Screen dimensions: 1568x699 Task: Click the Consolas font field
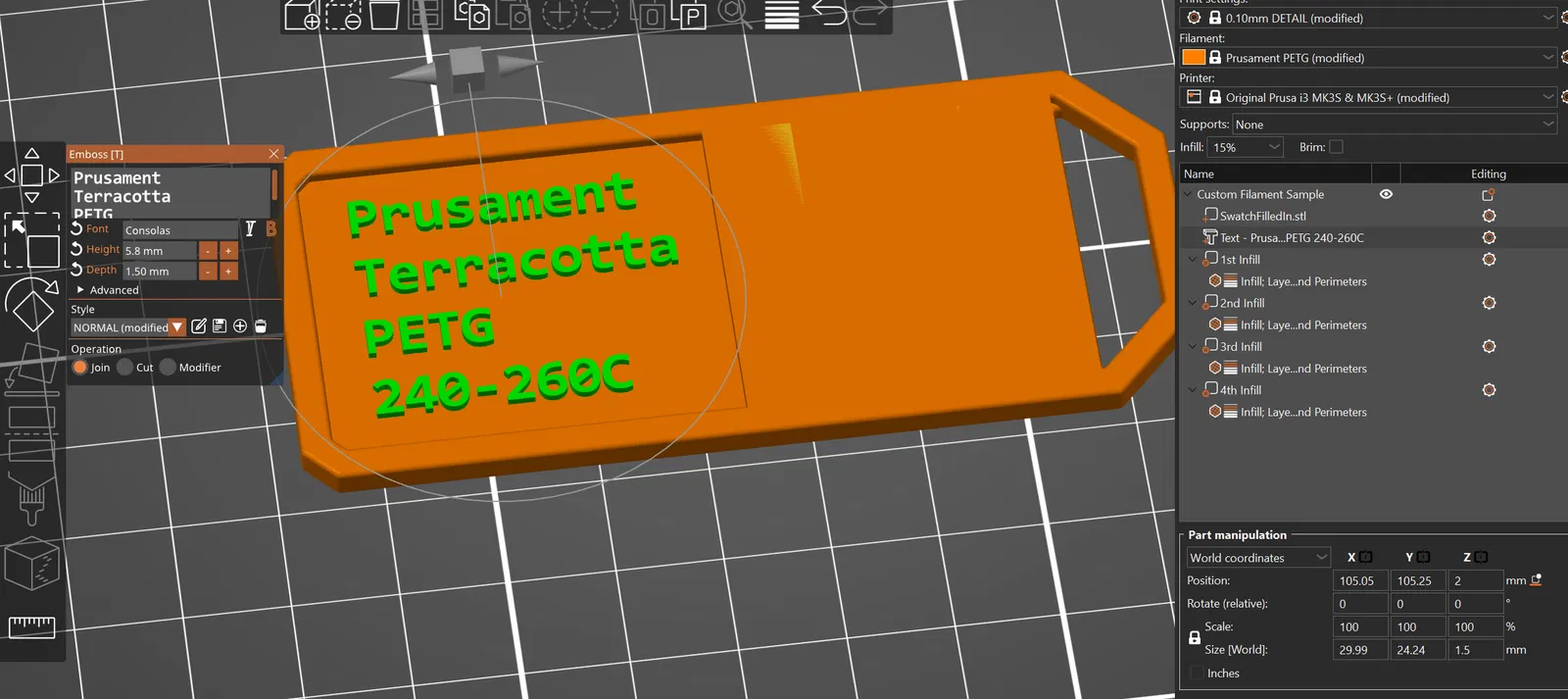pyautogui.click(x=180, y=229)
